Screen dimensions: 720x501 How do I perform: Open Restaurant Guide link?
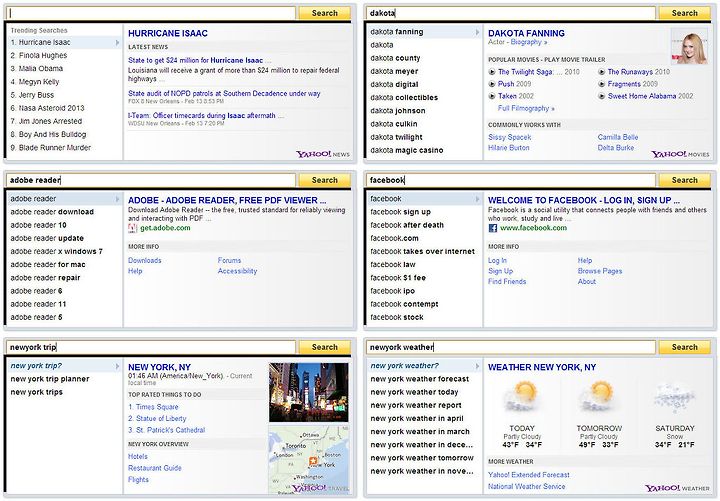point(155,468)
